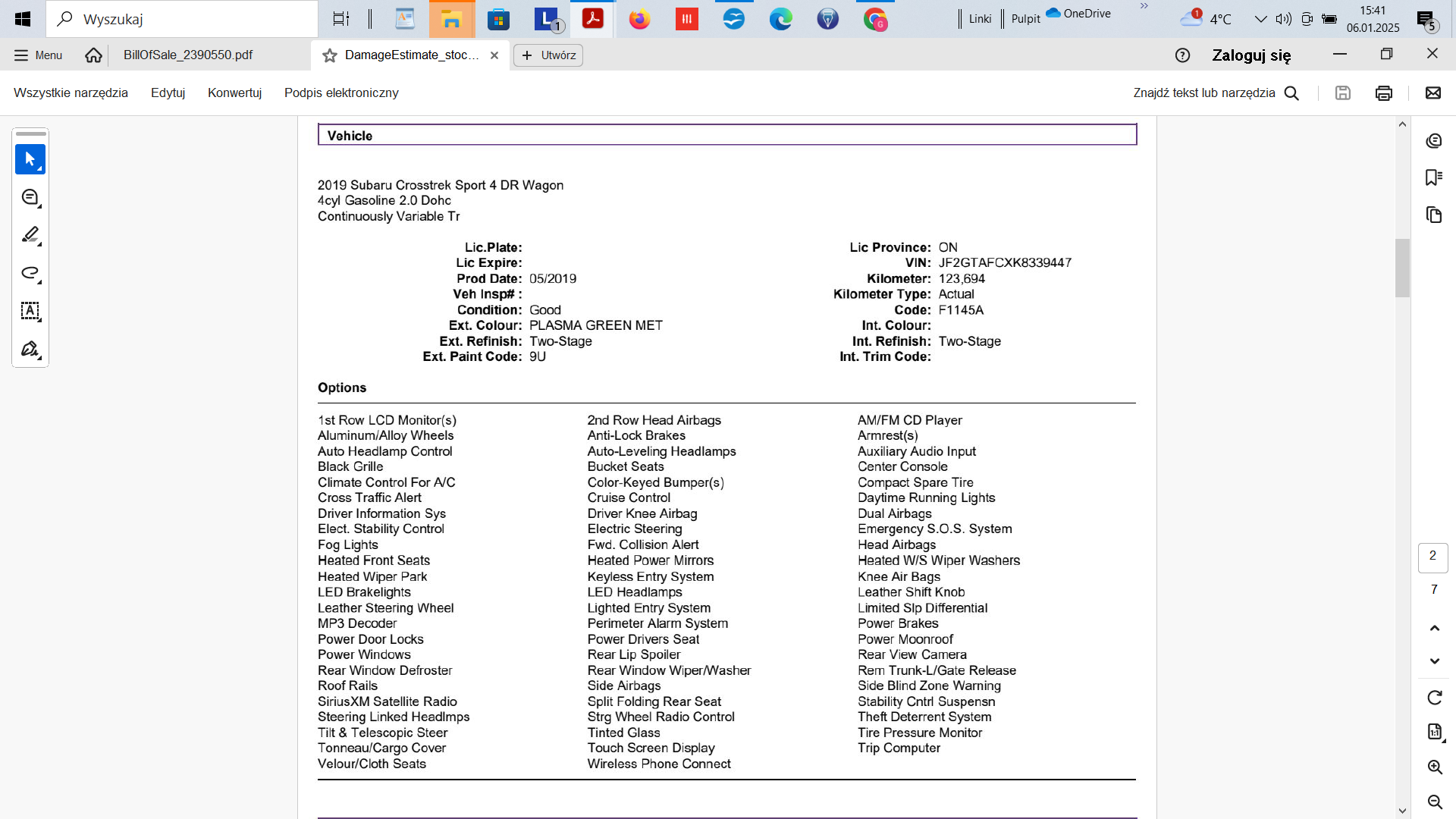Viewport: 1456px width, 819px height.
Task: Select the DamageEstimate_stoc tab
Action: [412, 55]
